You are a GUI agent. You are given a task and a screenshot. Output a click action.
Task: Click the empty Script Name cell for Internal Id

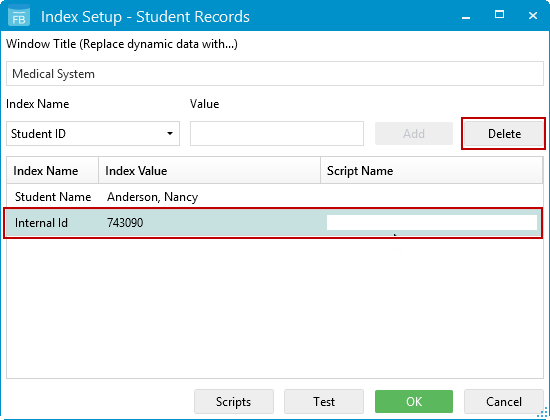coord(432,223)
